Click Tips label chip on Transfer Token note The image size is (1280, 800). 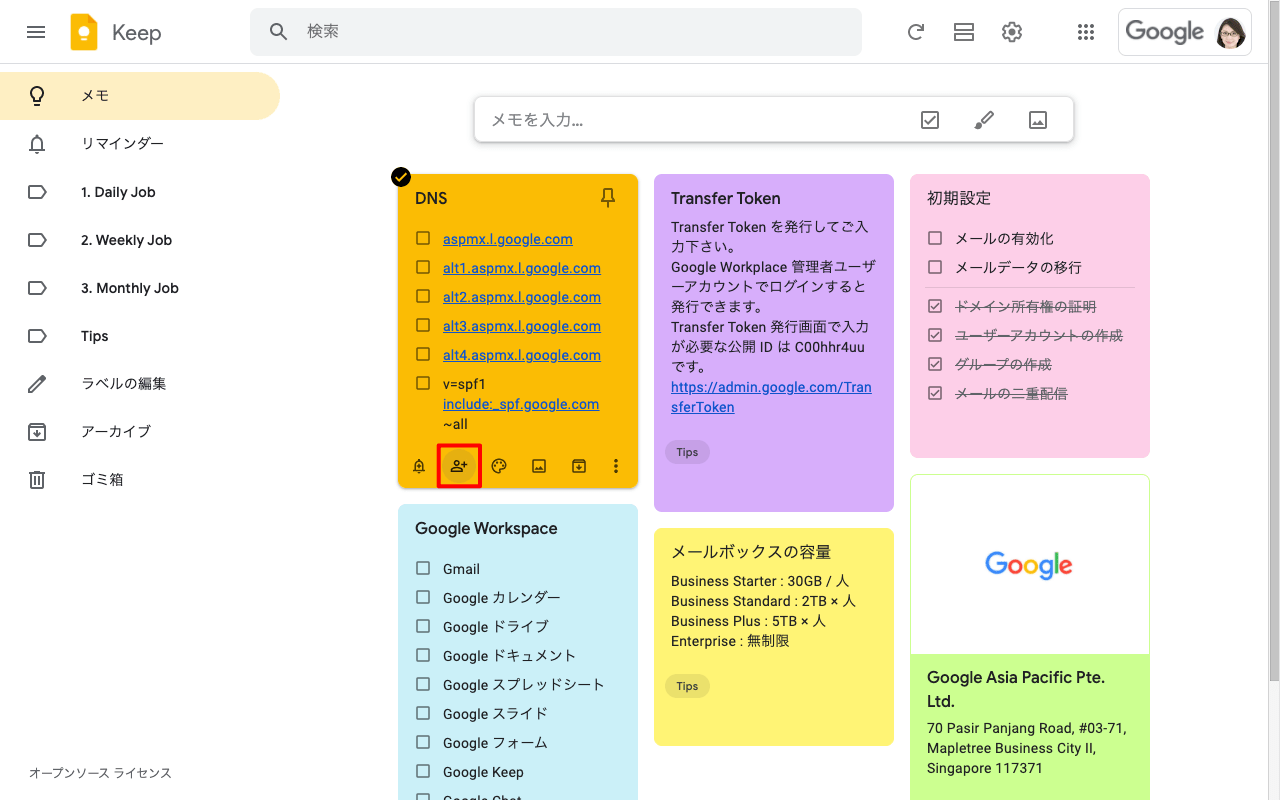click(x=687, y=452)
